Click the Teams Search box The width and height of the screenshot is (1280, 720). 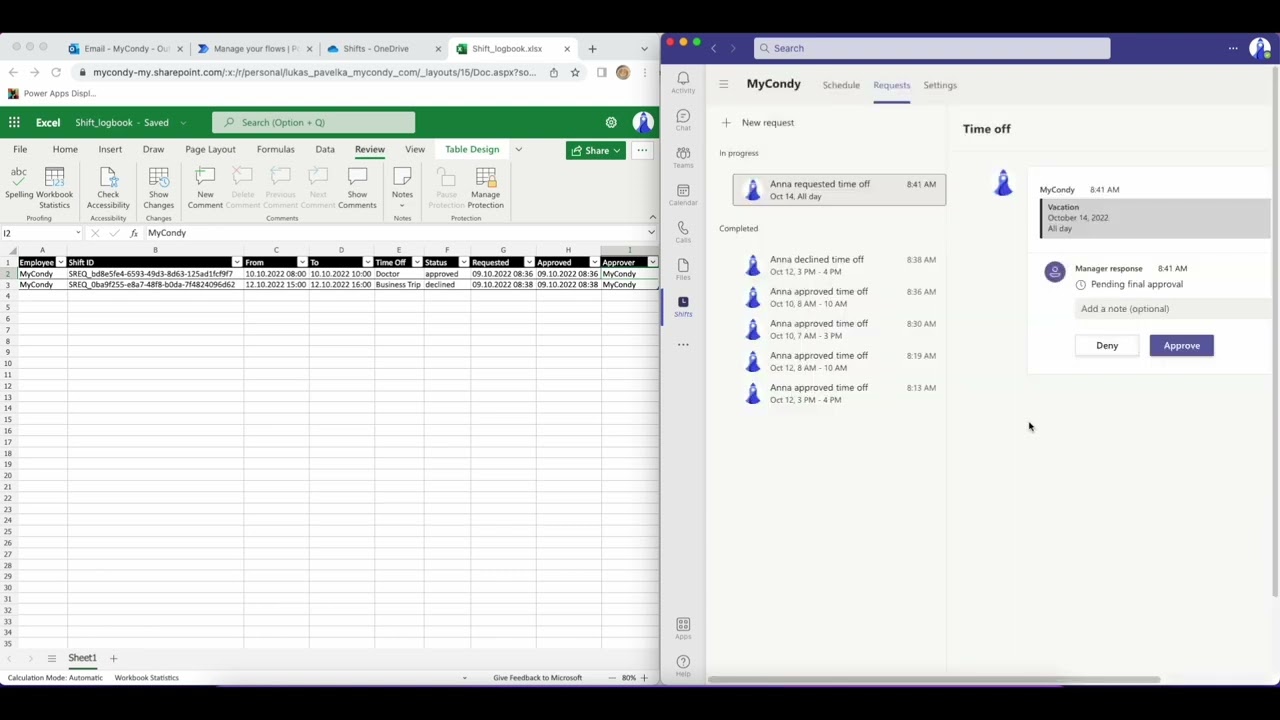(932, 48)
